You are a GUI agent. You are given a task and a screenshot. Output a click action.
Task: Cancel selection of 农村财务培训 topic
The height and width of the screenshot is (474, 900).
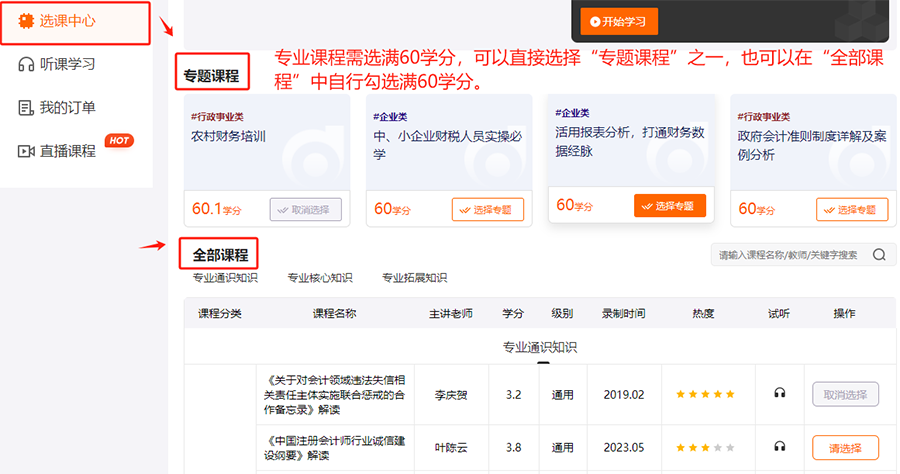click(x=305, y=210)
